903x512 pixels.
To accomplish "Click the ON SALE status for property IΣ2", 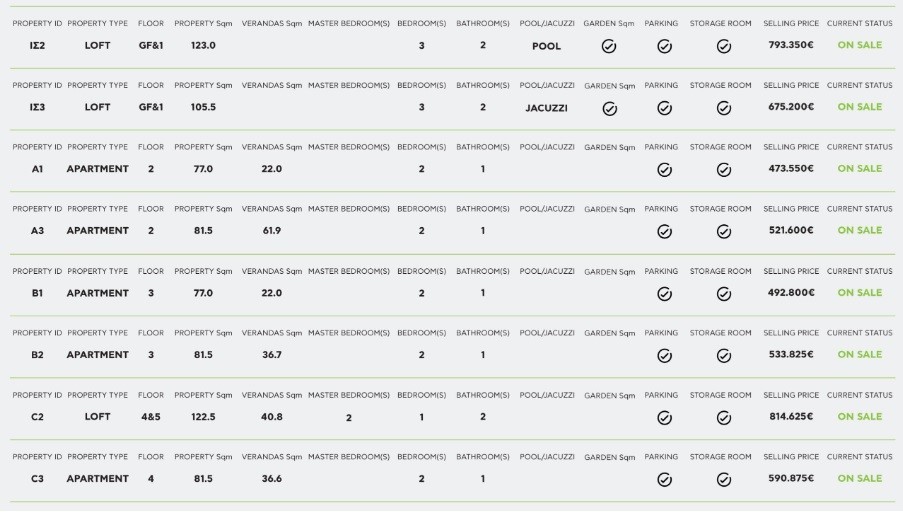I will tap(859, 45).
